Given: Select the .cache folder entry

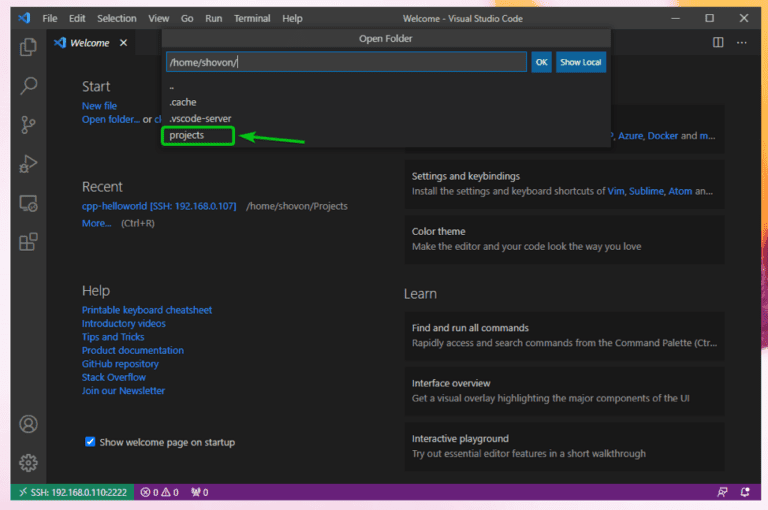Looking at the screenshot, I should click(x=386, y=102).
